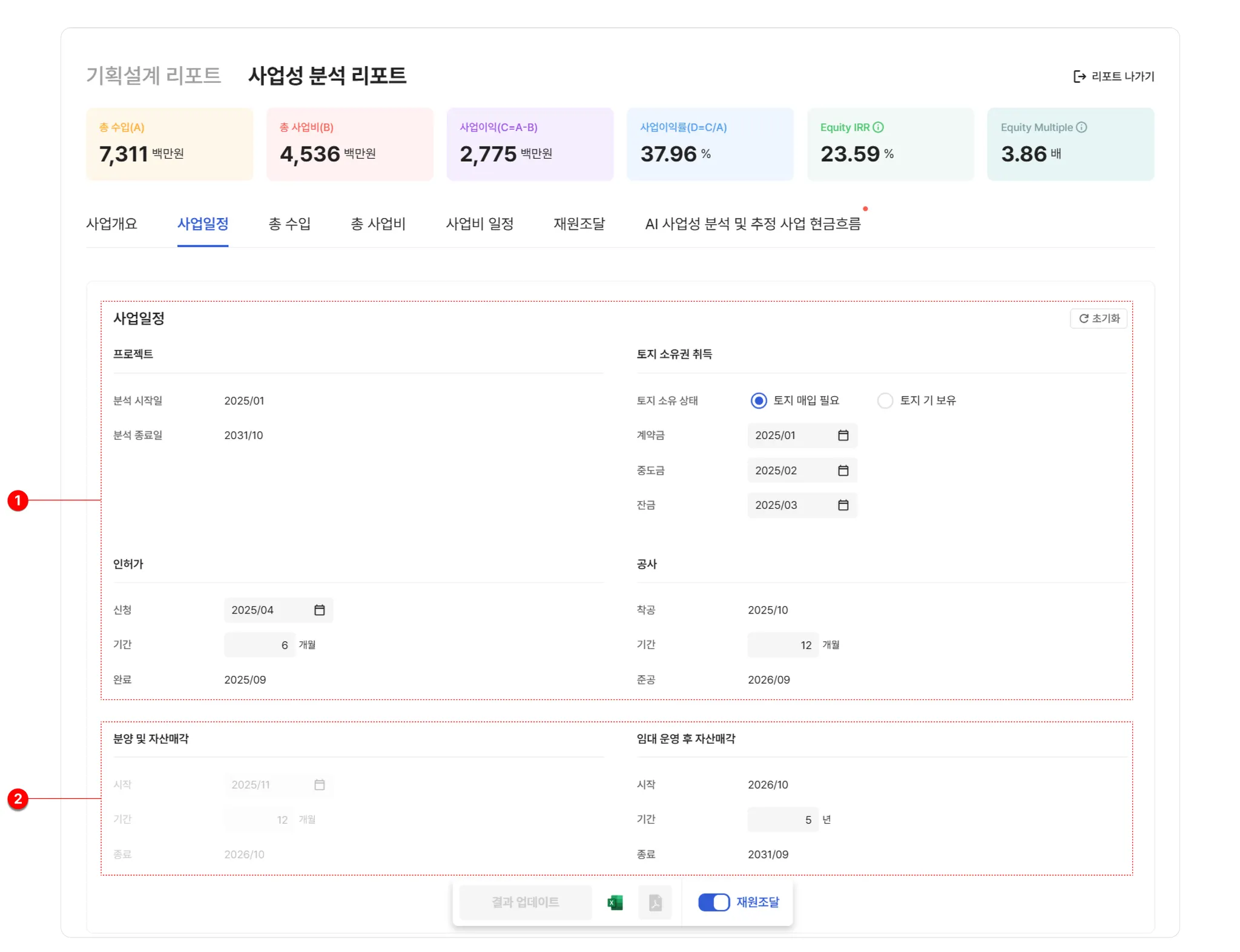
Task: Click the 초기화 reset button
Action: [1098, 319]
